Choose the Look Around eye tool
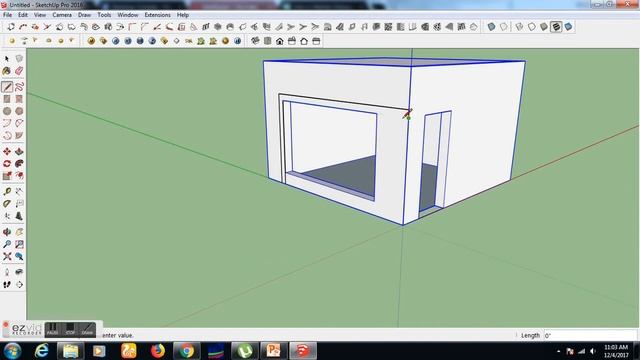Image resolution: width=640 pixels, height=360 pixels. pos(19,272)
